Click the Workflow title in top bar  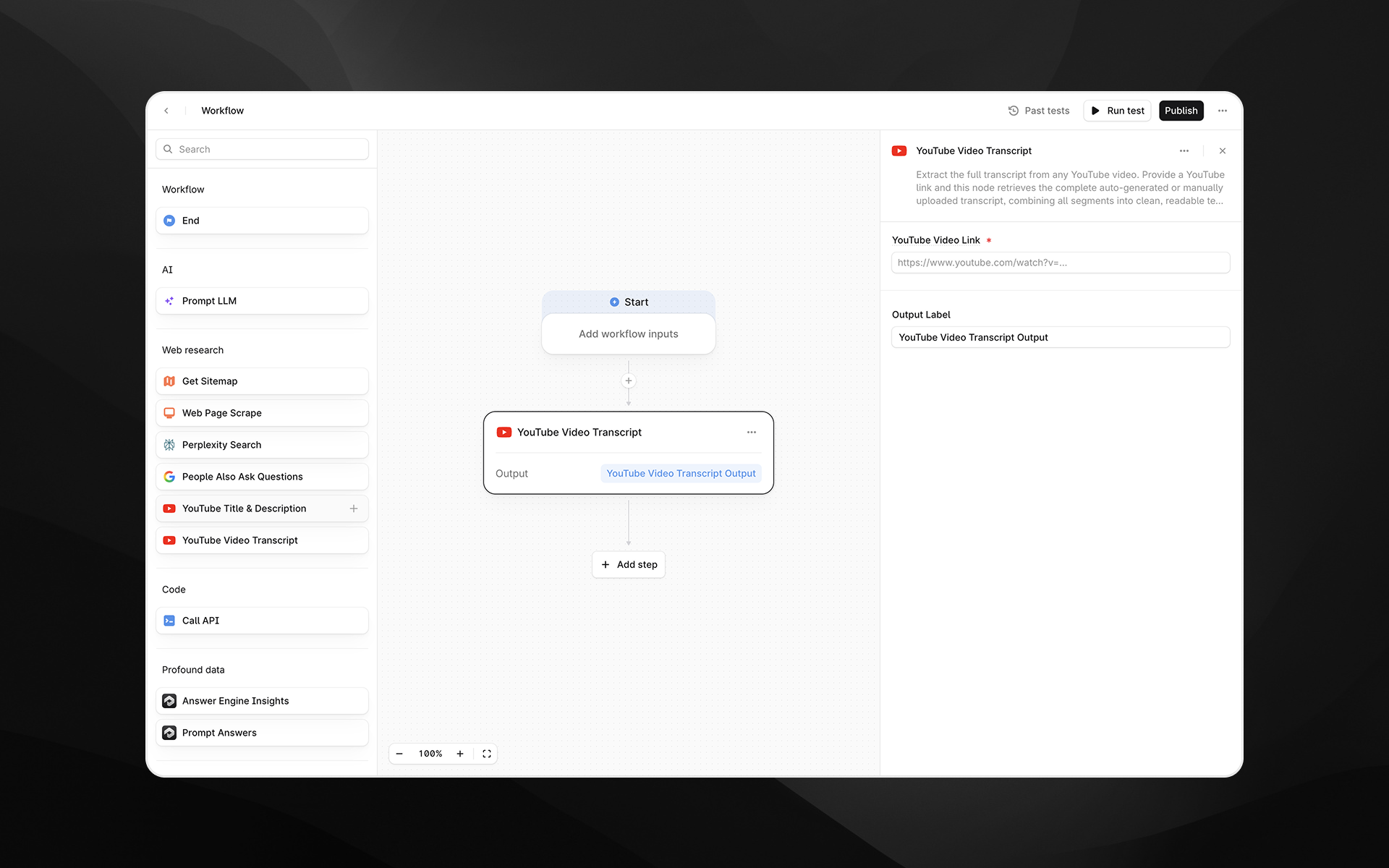(x=222, y=111)
